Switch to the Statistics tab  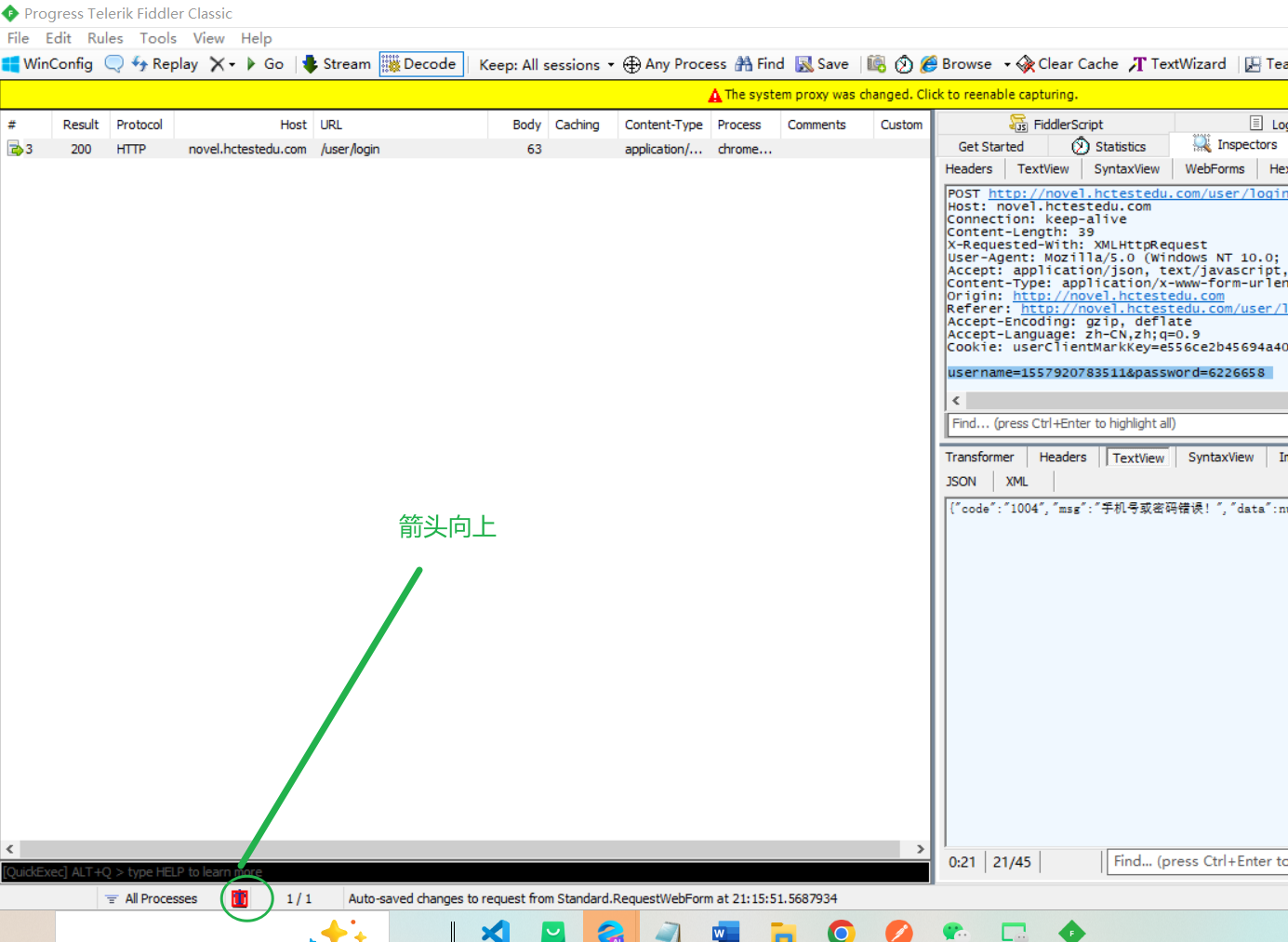coord(1109,146)
